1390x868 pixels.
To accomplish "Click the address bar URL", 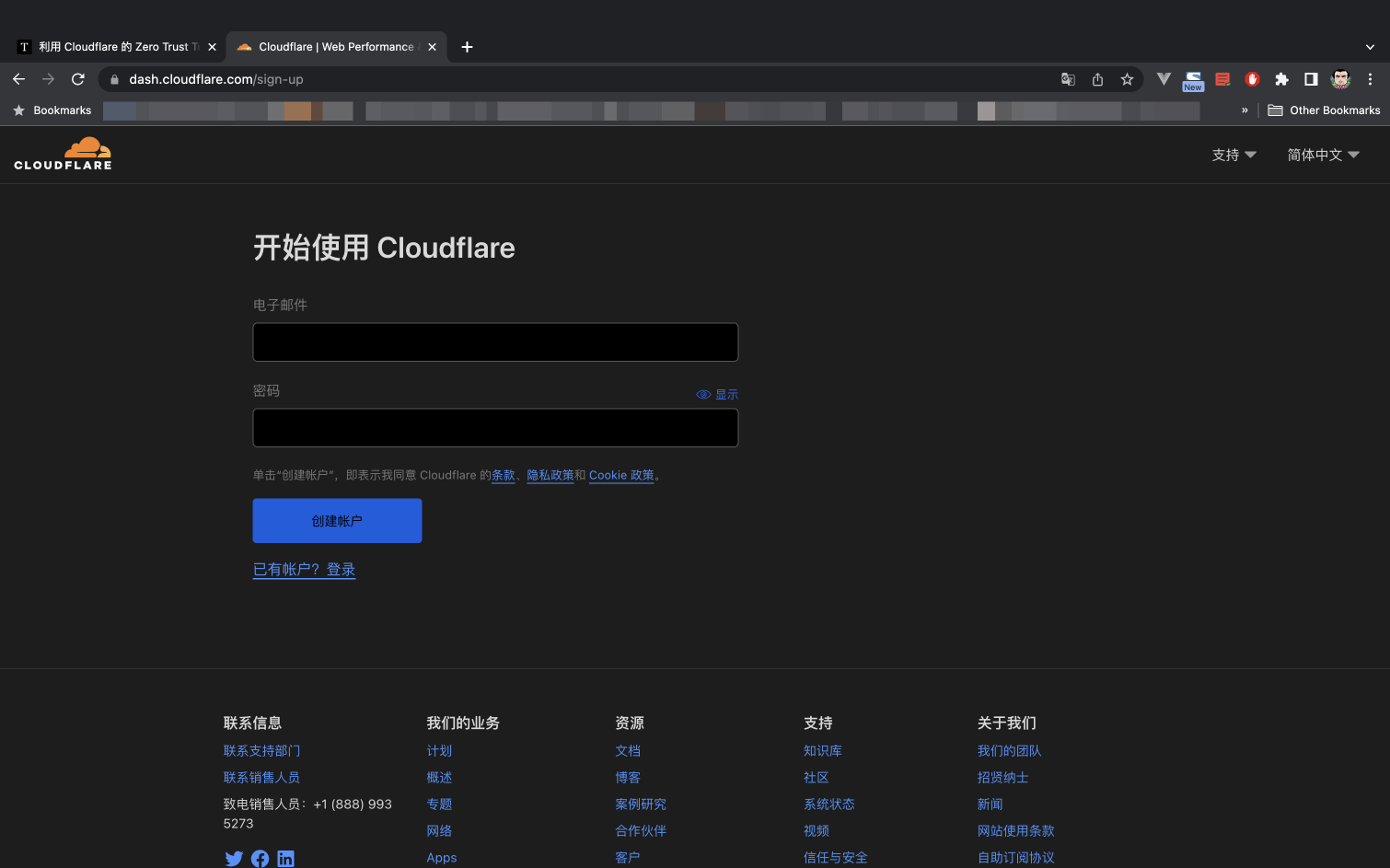I will pos(216,79).
